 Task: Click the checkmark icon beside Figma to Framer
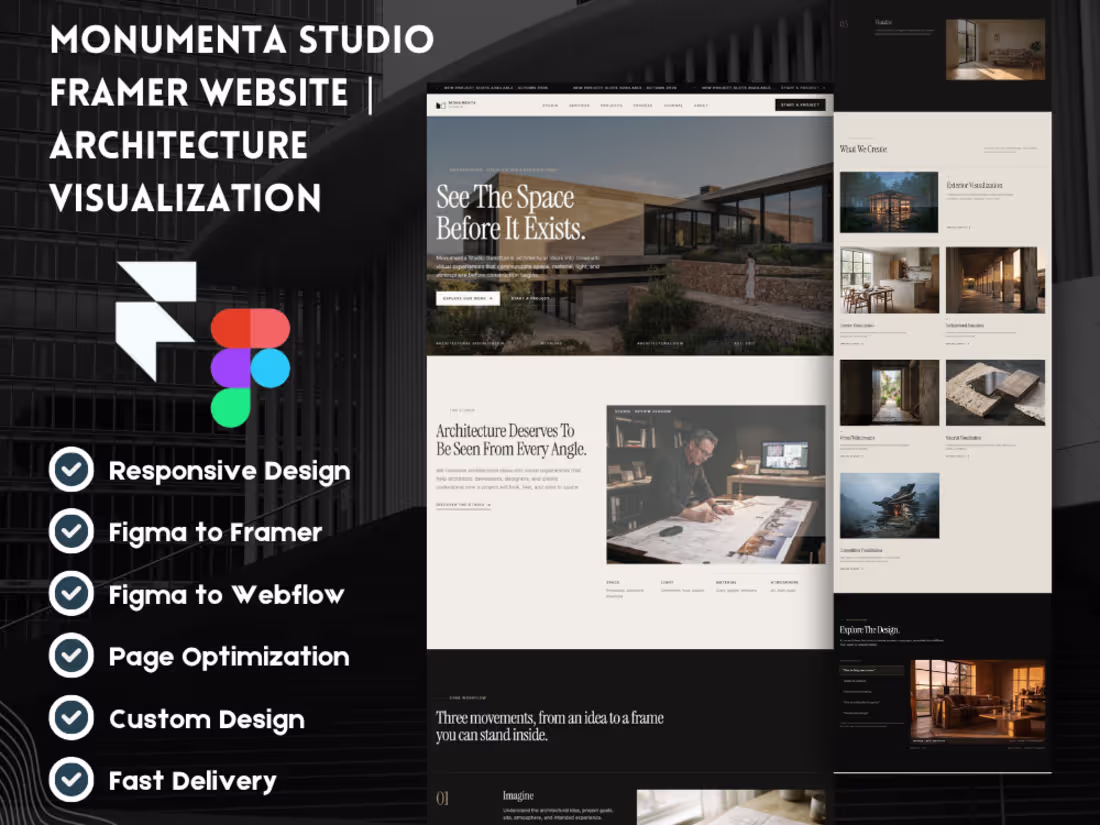[x=72, y=531]
